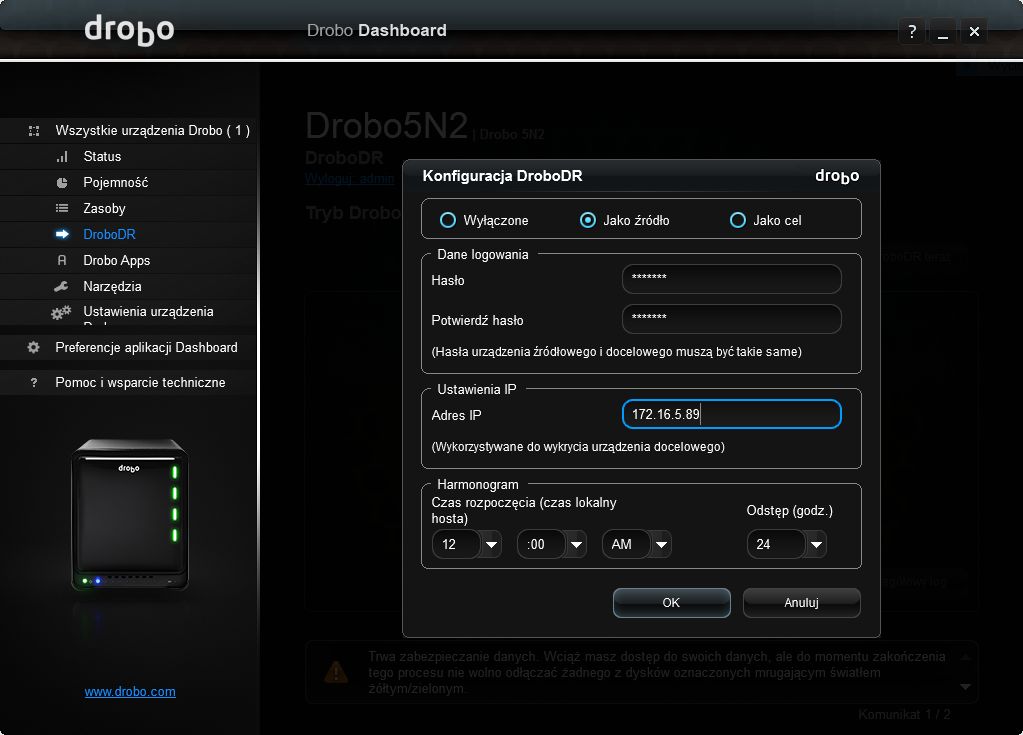Click the Narzędzia wrench icon

(61, 286)
